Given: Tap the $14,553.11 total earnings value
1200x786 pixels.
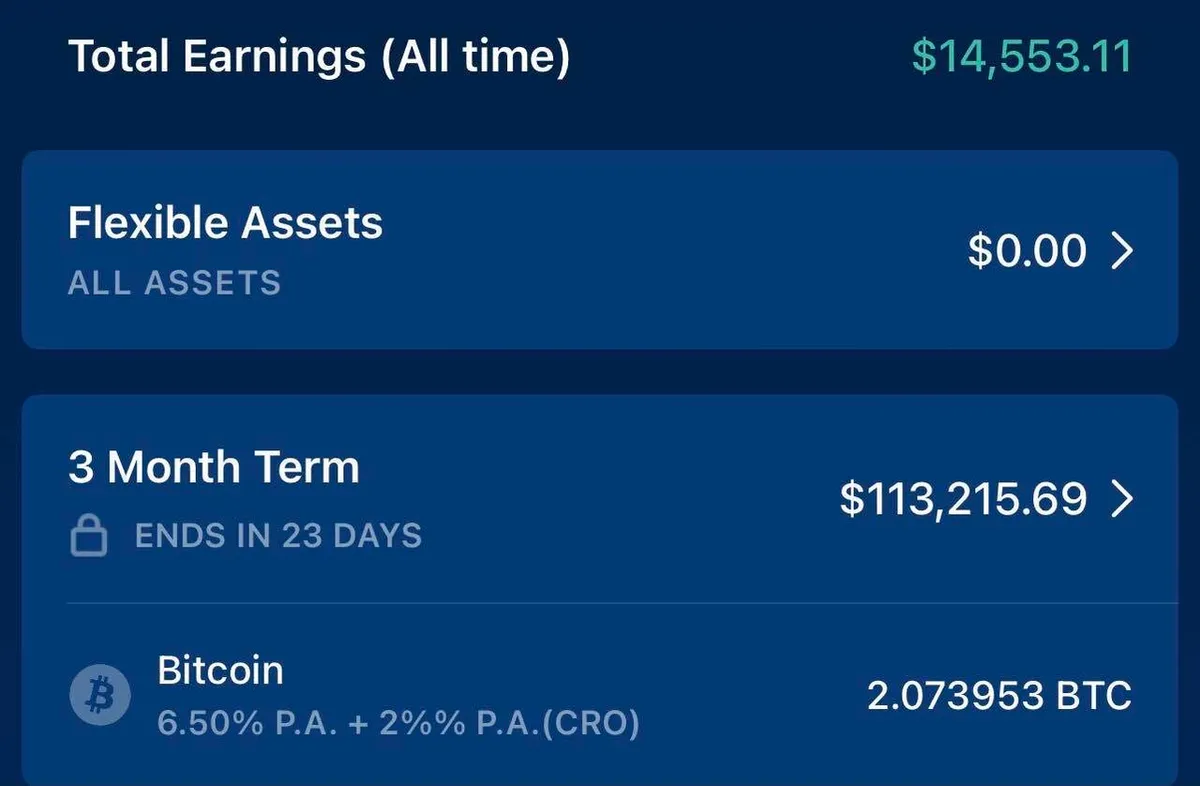Looking at the screenshot, I should pos(1021,57).
